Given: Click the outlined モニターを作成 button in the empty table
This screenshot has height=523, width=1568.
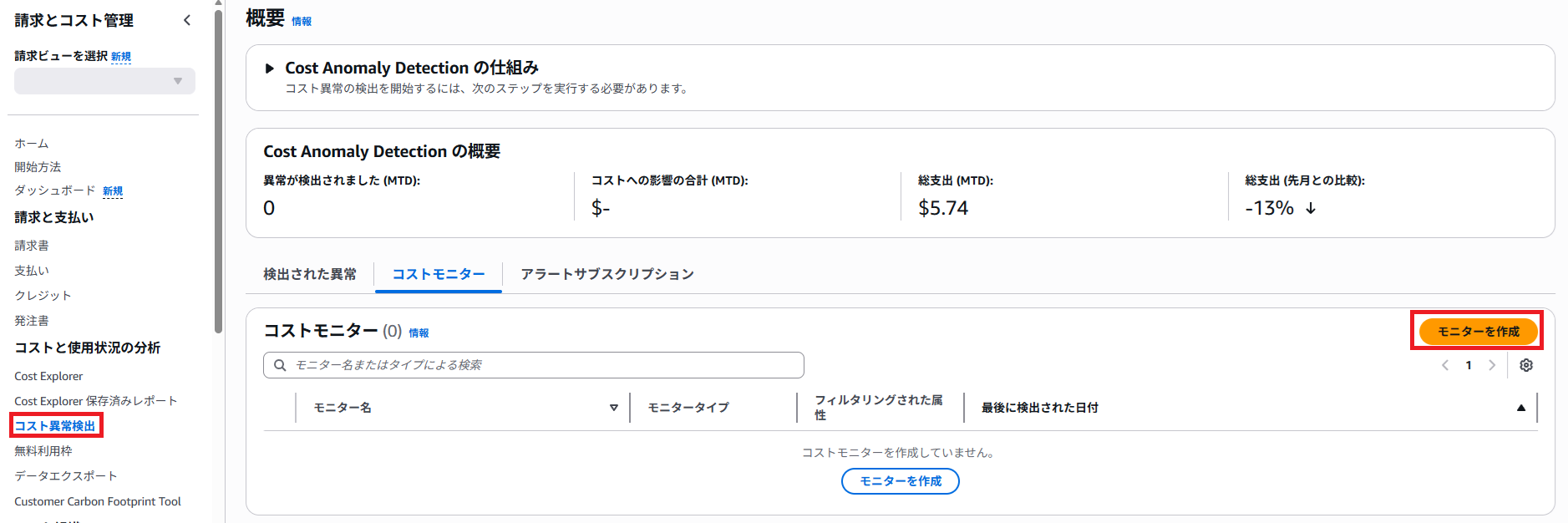Looking at the screenshot, I should click(900, 481).
